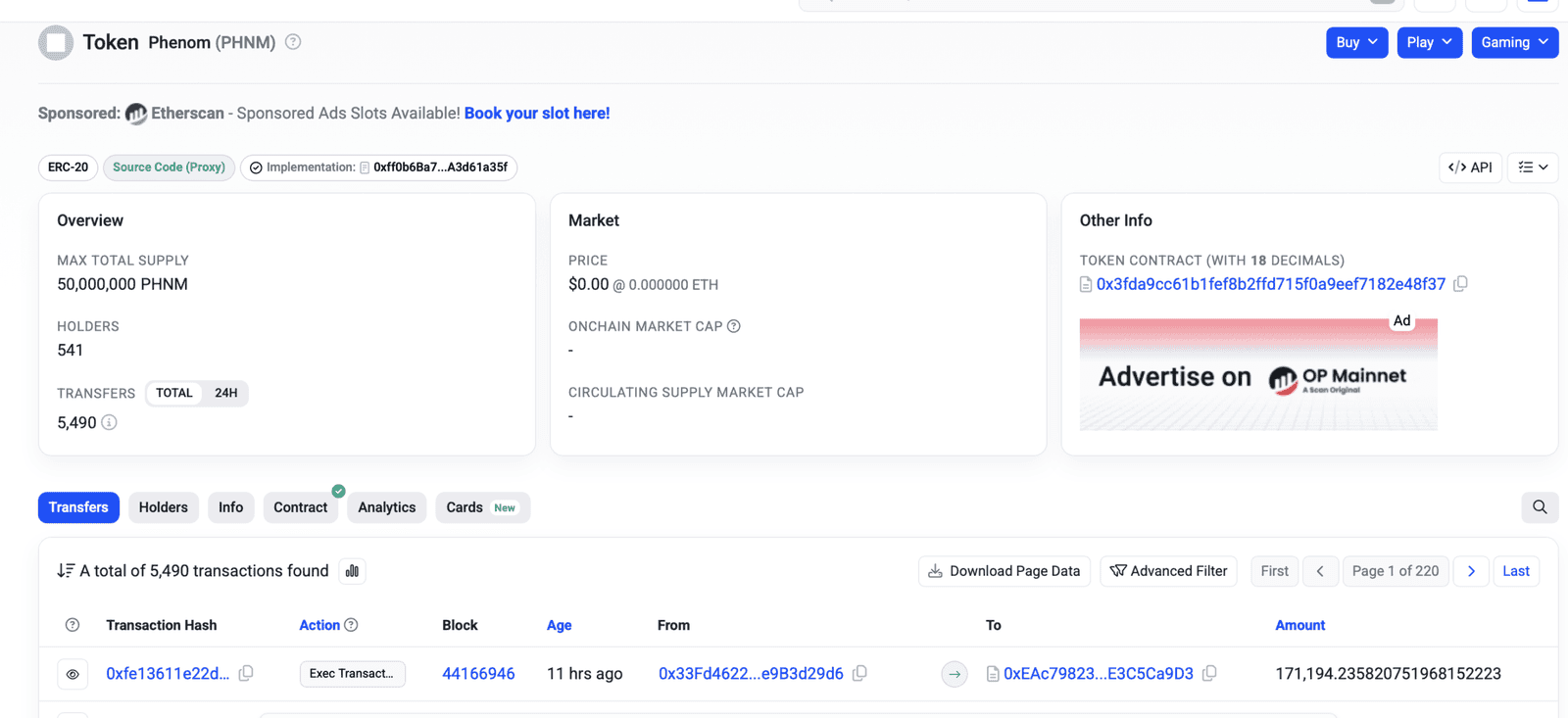Expand the Play dropdown
Image resolution: width=1568 pixels, height=718 pixels.
[x=1430, y=42]
